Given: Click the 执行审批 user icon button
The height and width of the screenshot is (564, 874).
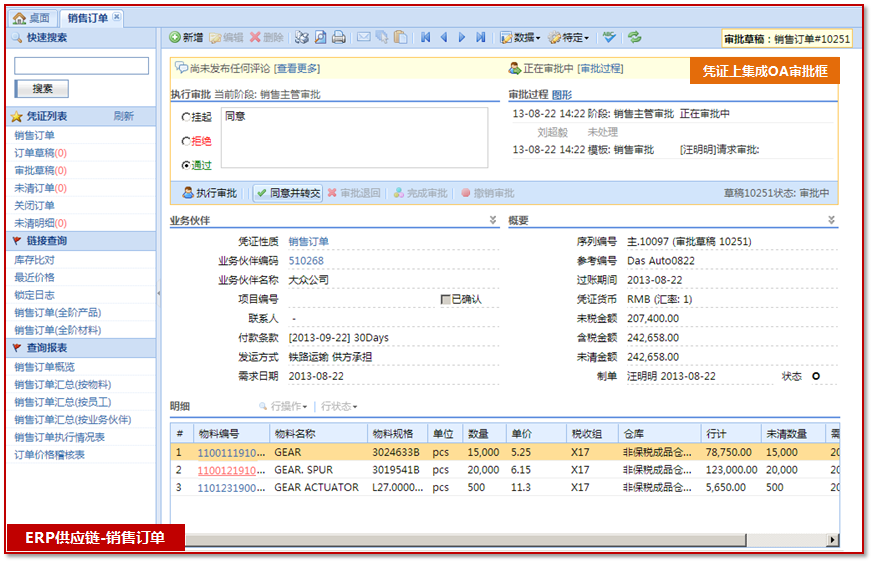Looking at the screenshot, I should pos(210,193).
